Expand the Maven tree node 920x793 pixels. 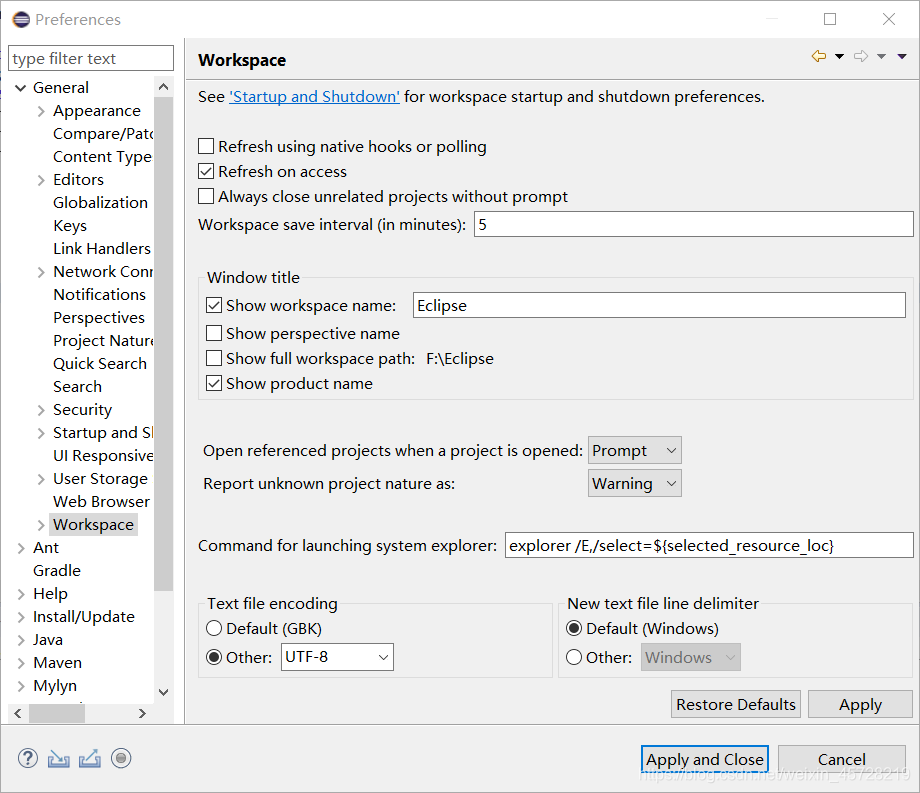tap(21, 663)
